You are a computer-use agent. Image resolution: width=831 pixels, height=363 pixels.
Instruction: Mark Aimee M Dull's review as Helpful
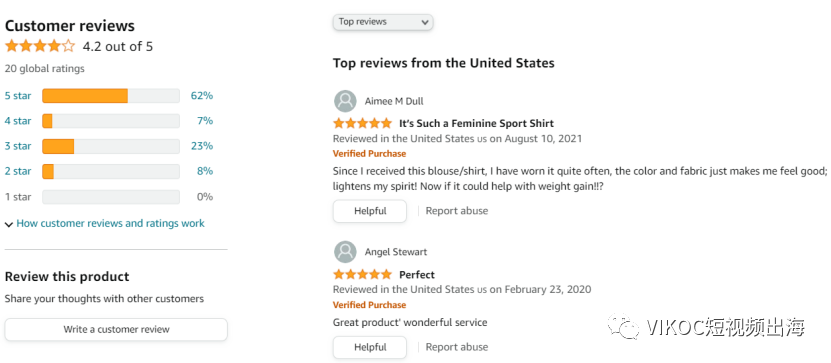point(370,211)
